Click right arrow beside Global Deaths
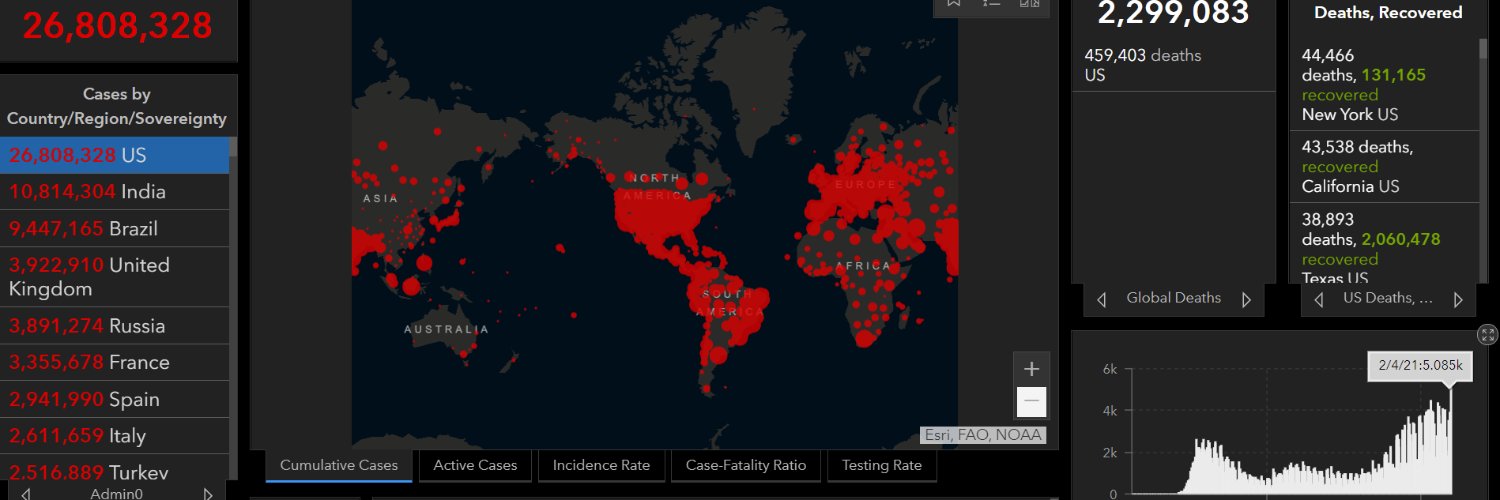Screen dimensions: 1500x500 pyautogui.click(x=1246, y=299)
